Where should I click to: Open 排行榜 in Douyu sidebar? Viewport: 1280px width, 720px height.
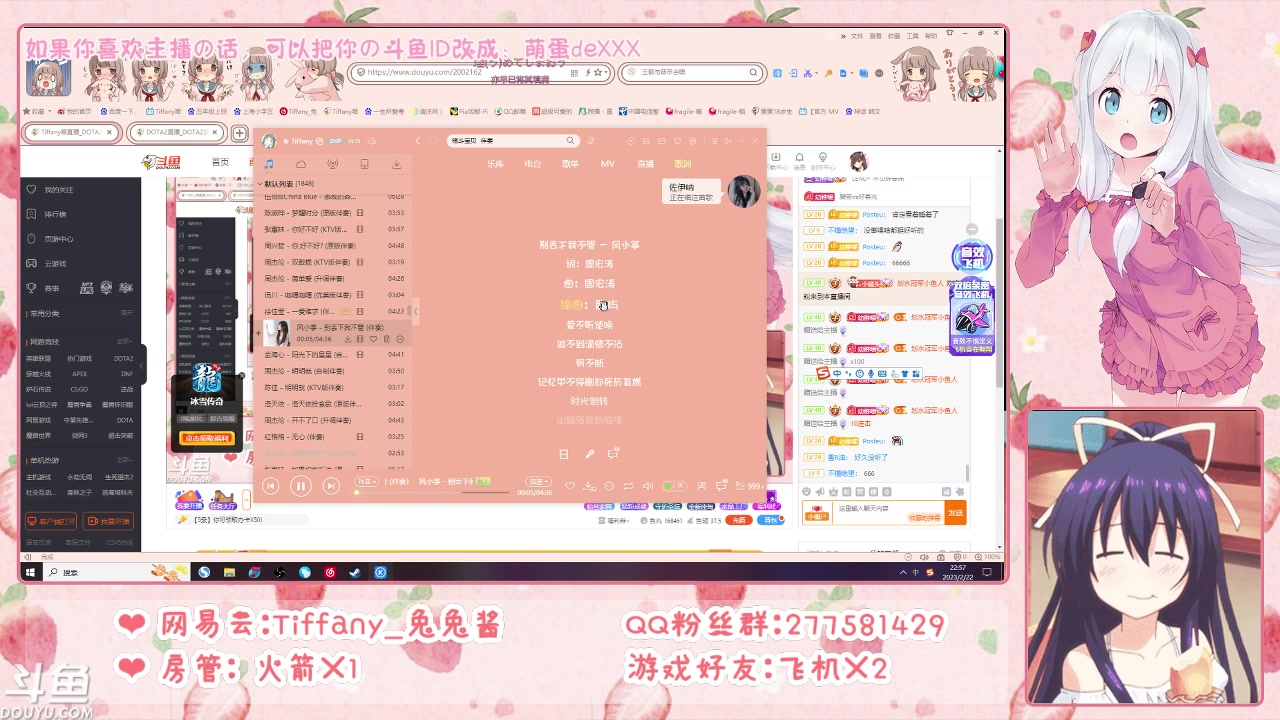tap(55, 214)
